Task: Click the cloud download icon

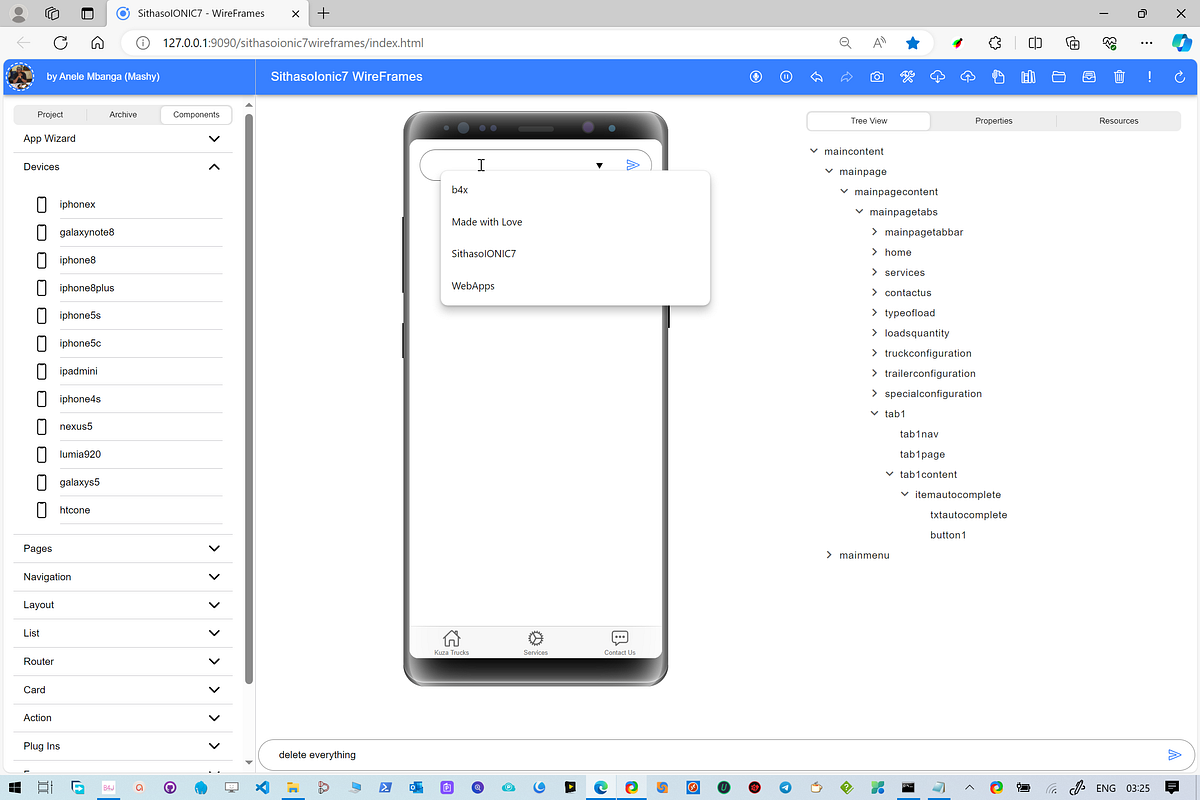Action: (937, 77)
